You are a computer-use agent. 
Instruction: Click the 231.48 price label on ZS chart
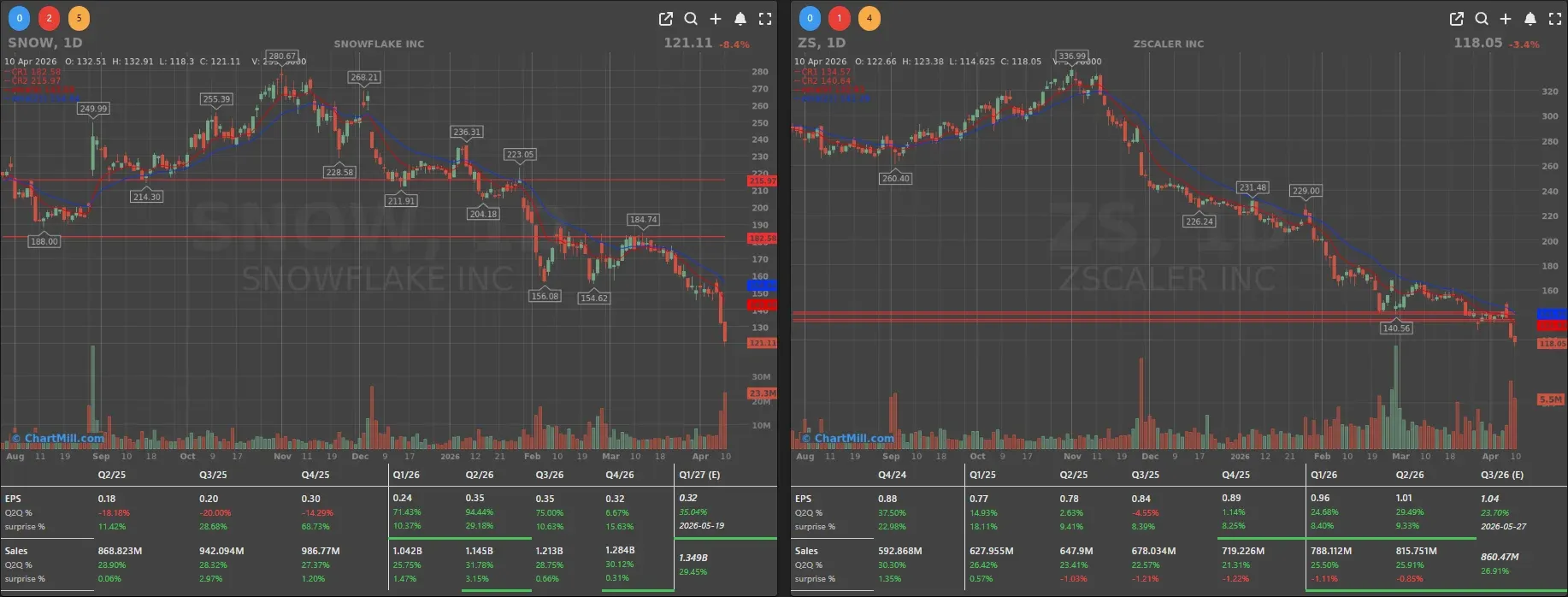tap(1253, 187)
